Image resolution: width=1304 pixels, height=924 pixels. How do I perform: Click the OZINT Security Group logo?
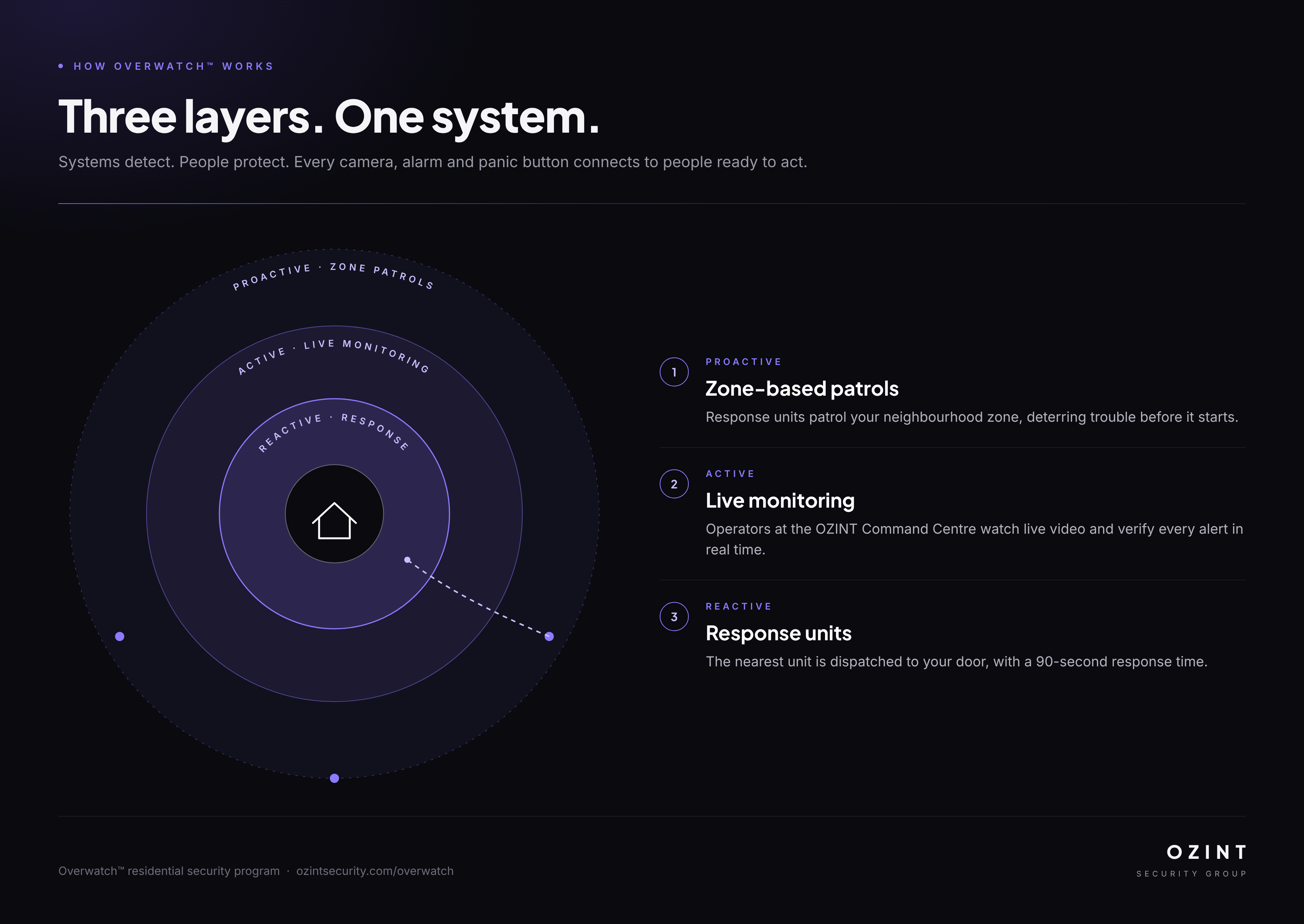(1191, 861)
